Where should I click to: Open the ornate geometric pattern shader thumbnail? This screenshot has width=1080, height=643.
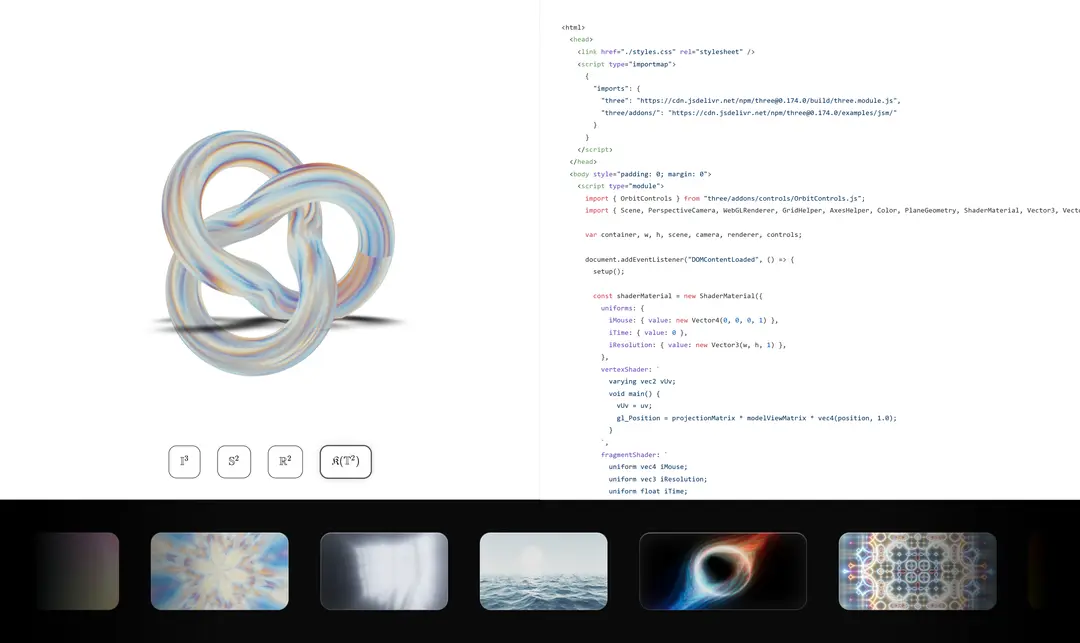pos(917,571)
